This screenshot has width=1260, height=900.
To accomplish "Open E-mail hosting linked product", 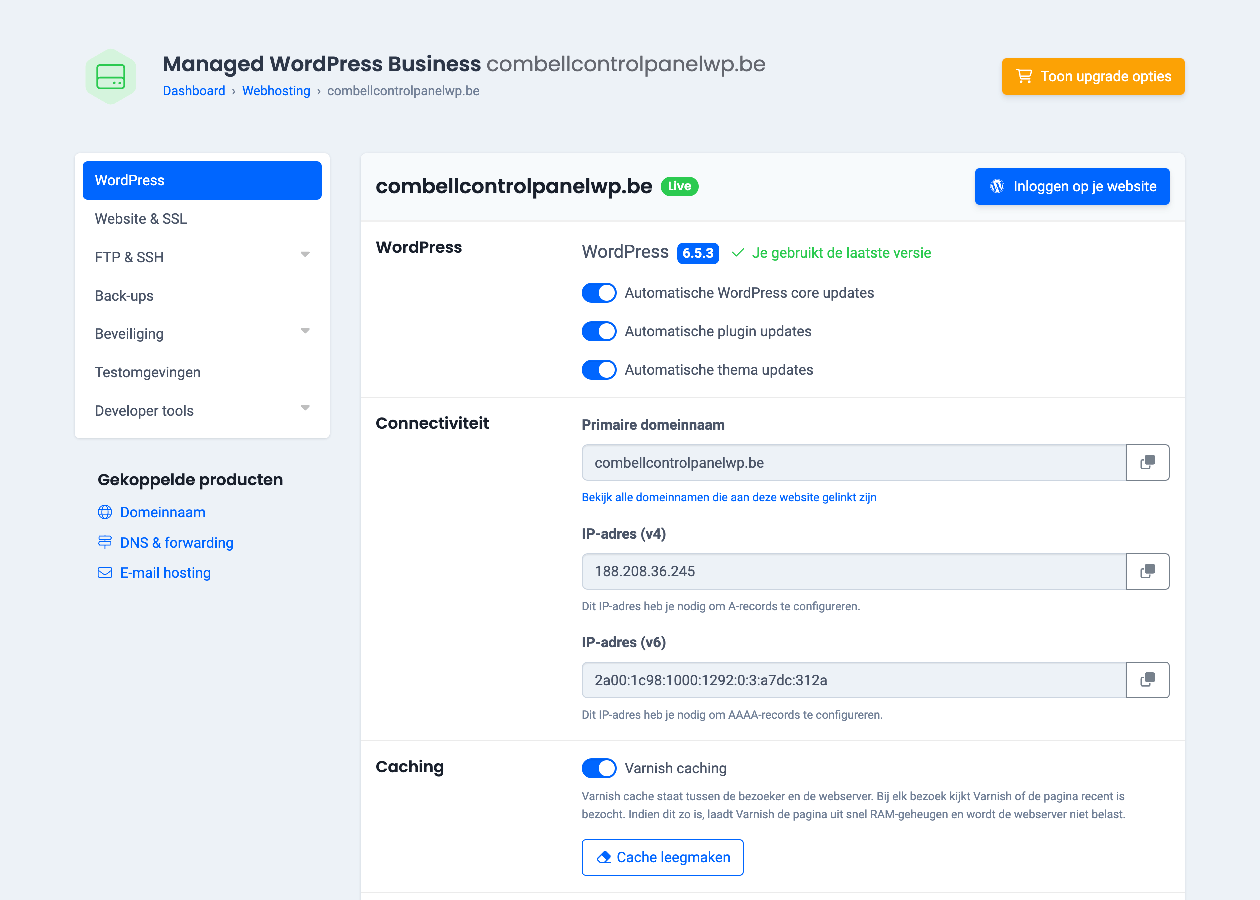I will (165, 573).
